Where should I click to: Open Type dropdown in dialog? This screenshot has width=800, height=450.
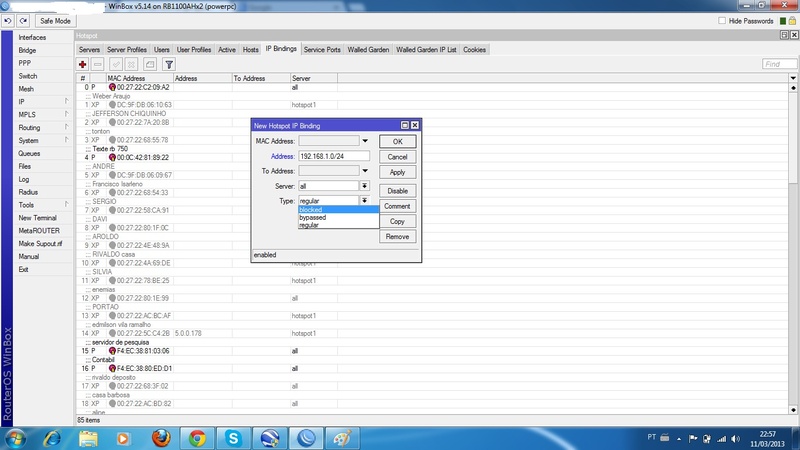(364, 201)
